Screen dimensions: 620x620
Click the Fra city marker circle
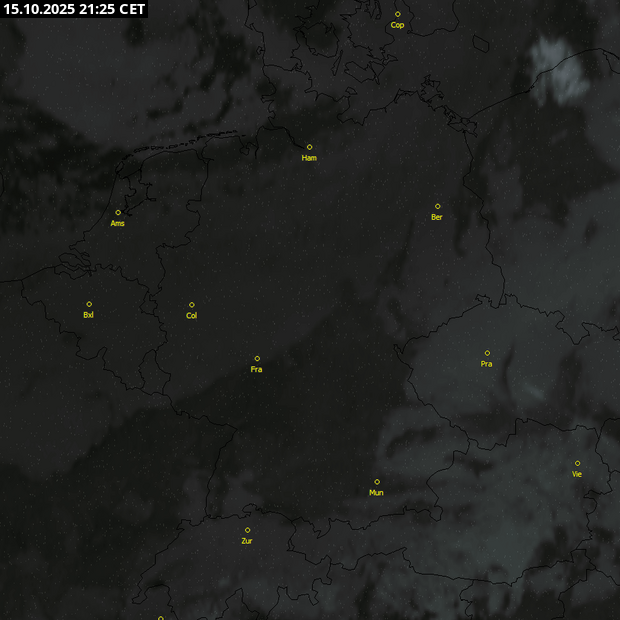[x=257, y=358]
